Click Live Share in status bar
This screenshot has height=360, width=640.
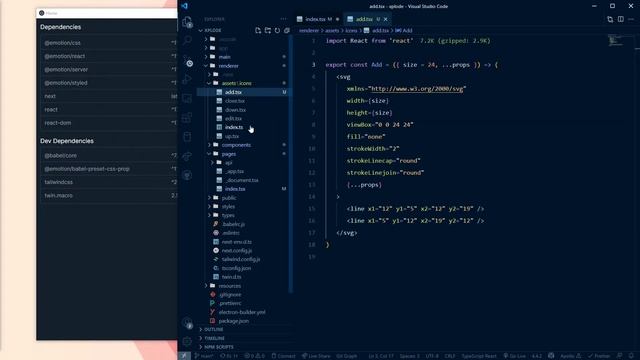tap(316, 356)
